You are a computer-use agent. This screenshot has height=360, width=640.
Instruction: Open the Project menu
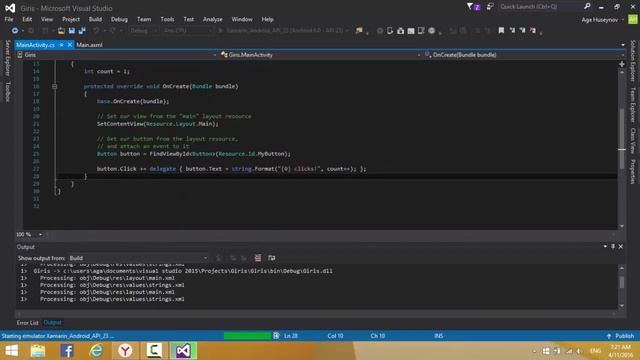71,19
